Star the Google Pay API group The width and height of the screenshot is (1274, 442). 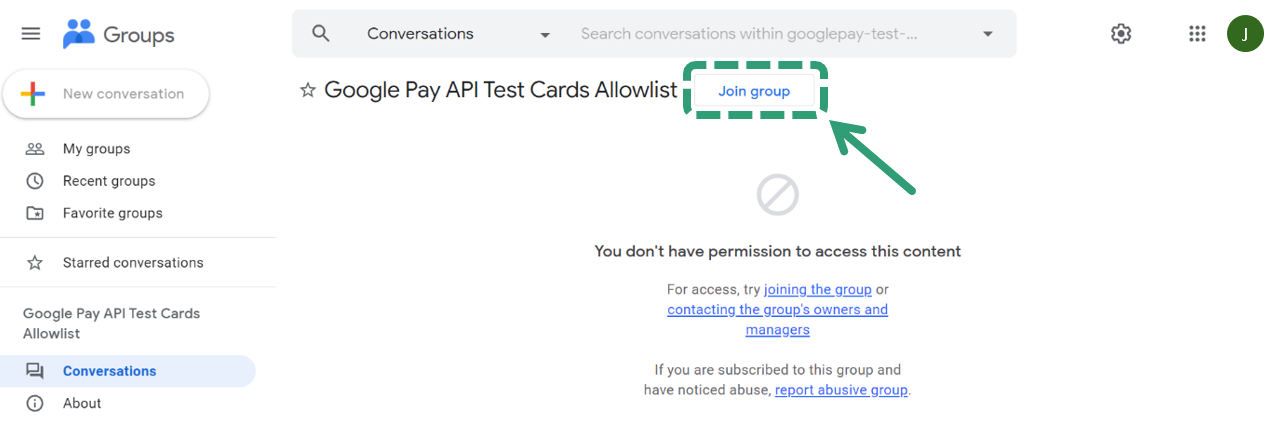[308, 91]
